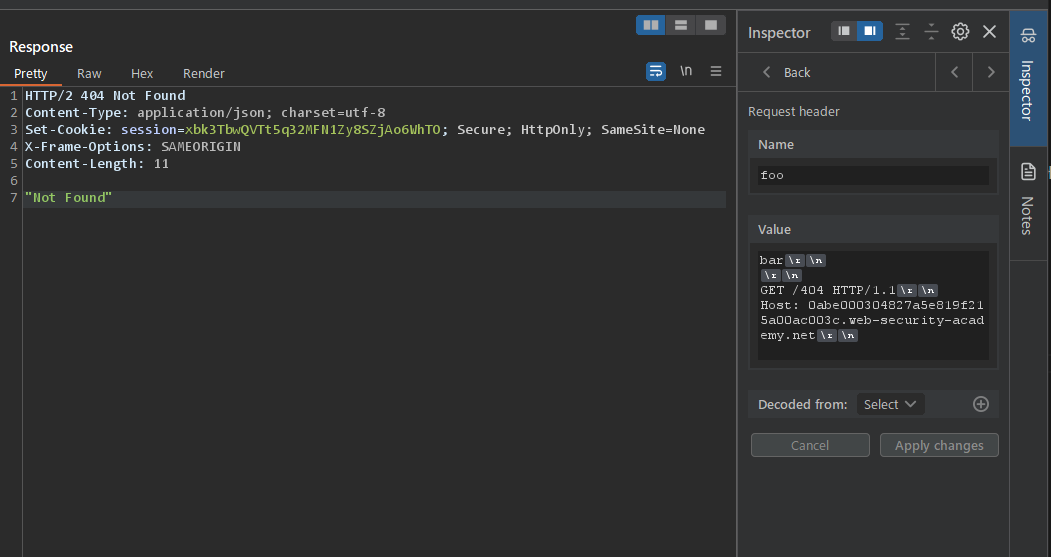Viewport: 1051px width, 557px height.
Task: Close the Inspector panel
Action: [x=989, y=32]
